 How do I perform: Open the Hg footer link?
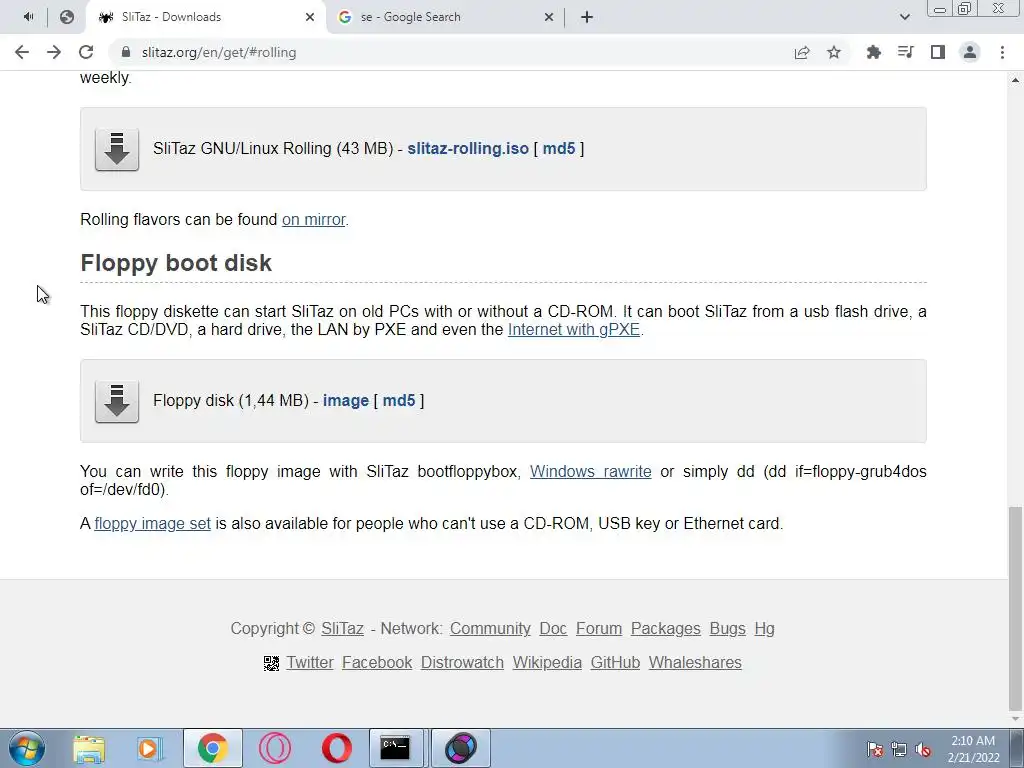click(765, 628)
